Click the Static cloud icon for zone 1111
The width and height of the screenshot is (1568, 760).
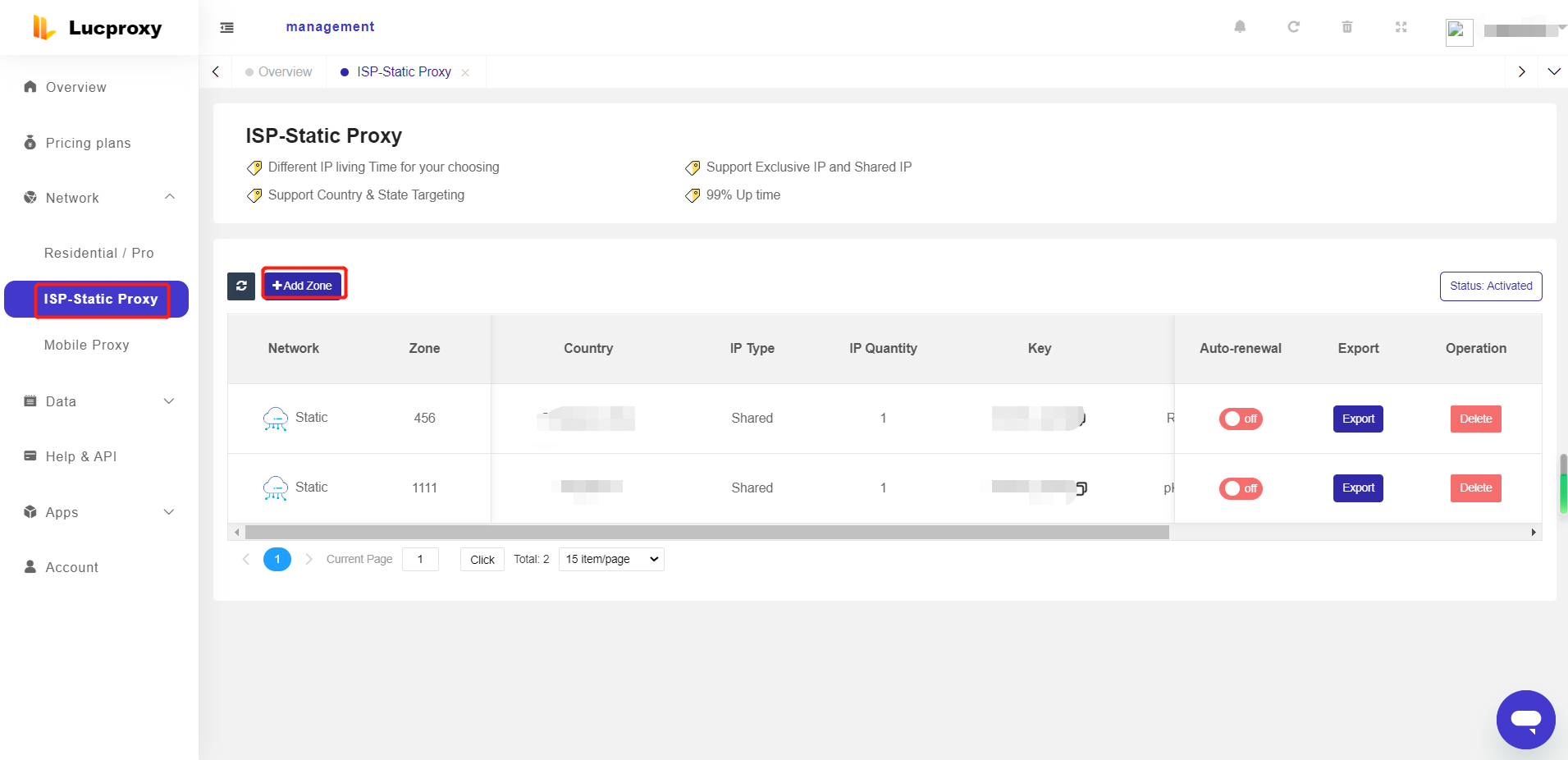276,488
